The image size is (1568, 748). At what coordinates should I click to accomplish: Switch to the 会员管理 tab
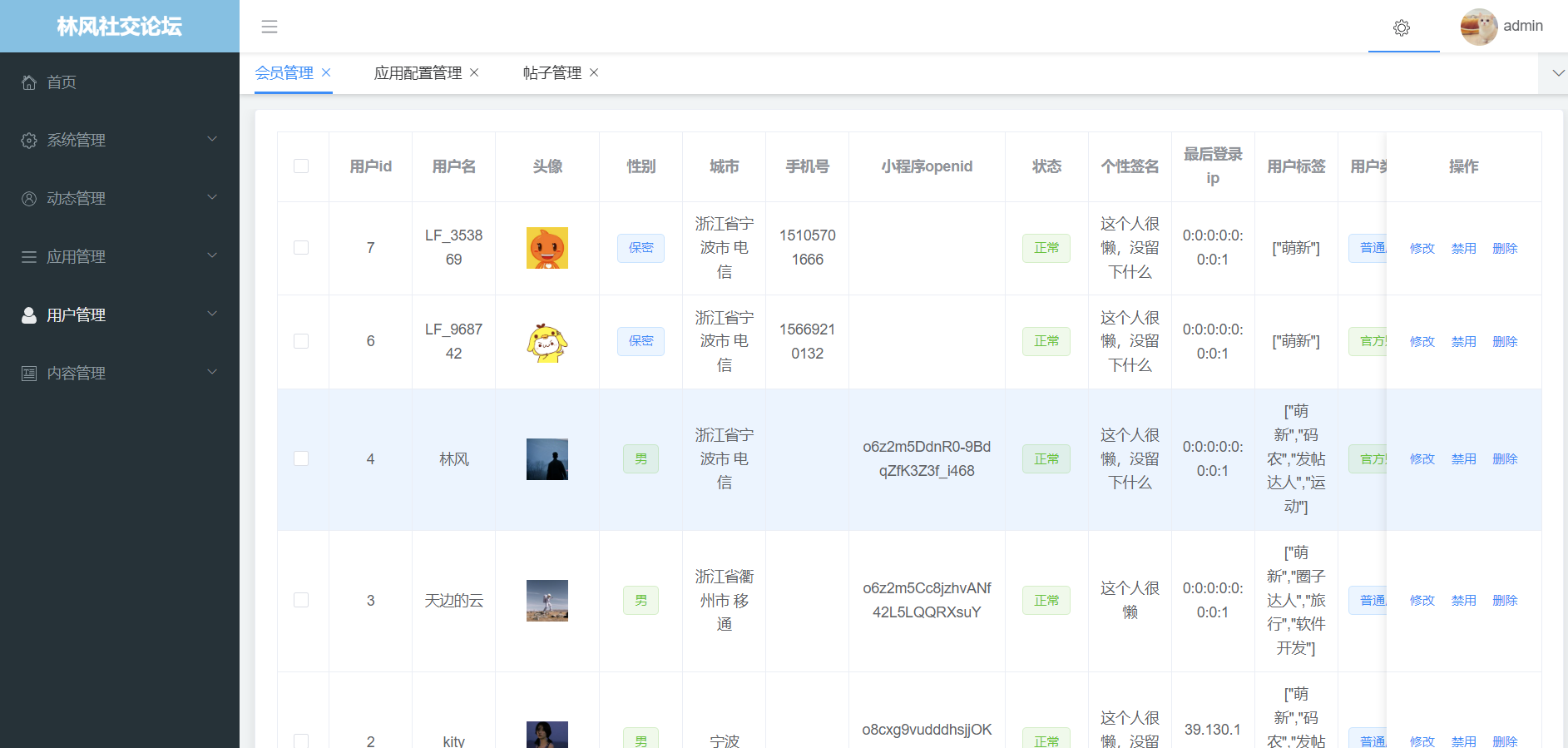pyautogui.click(x=284, y=73)
